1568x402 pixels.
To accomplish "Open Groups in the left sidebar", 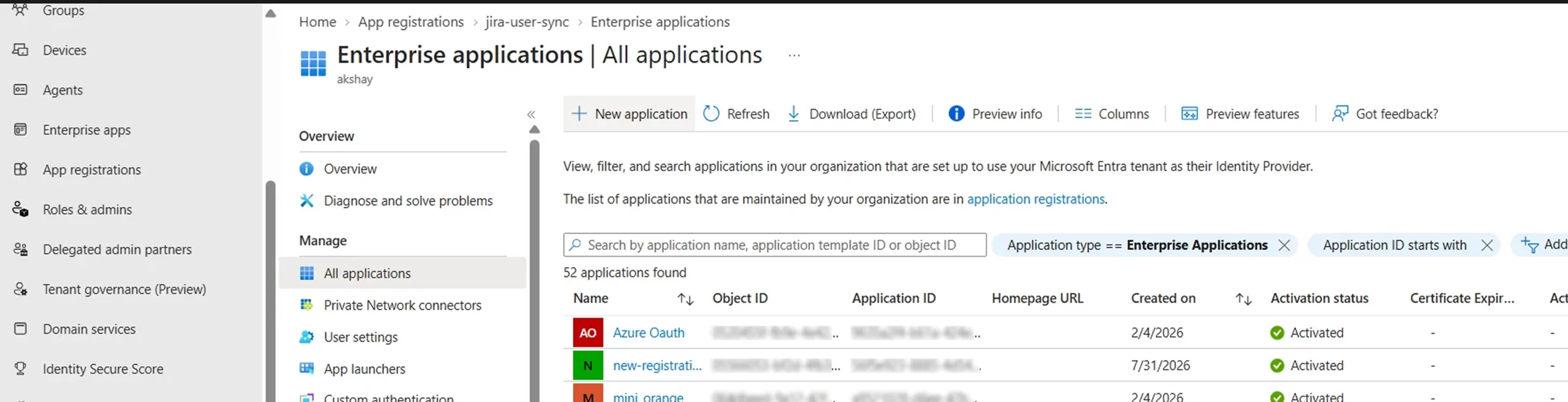I will [63, 10].
